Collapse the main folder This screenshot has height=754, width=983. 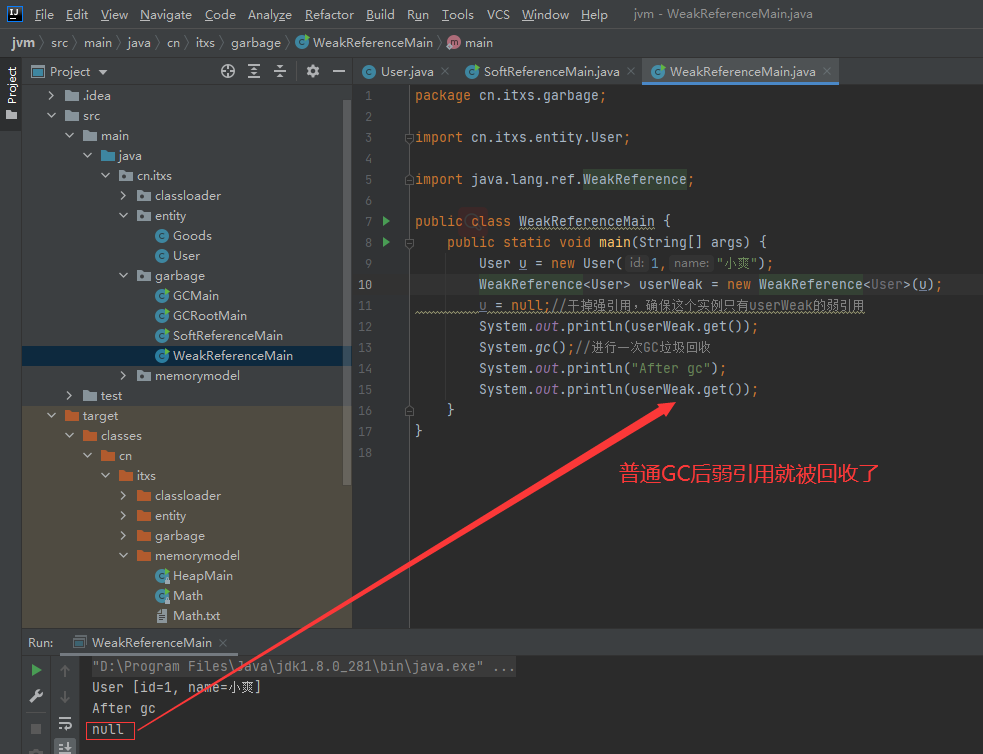point(70,135)
